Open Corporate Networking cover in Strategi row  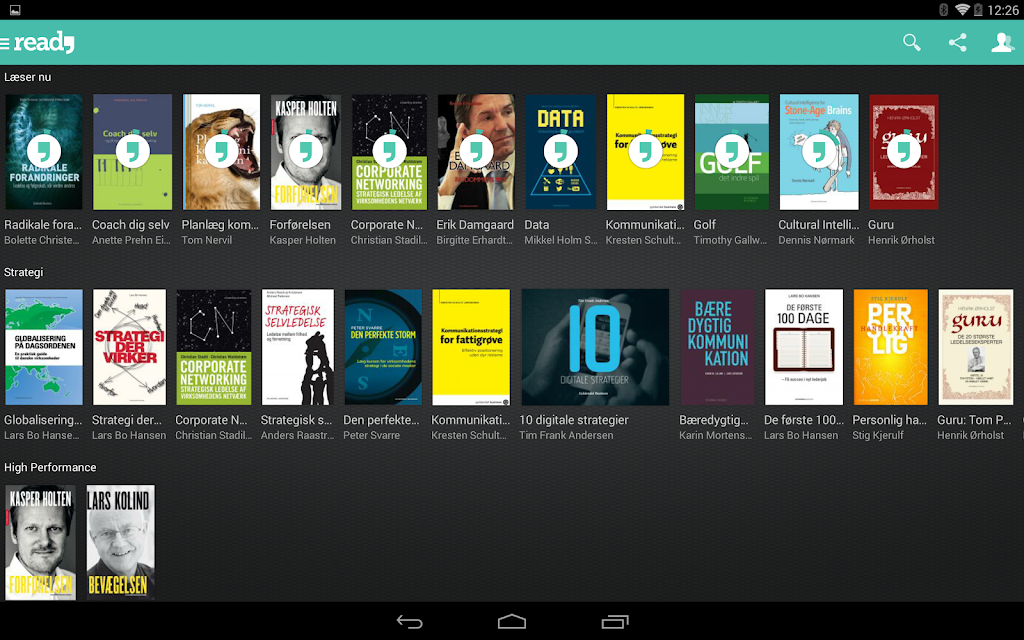click(214, 347)
